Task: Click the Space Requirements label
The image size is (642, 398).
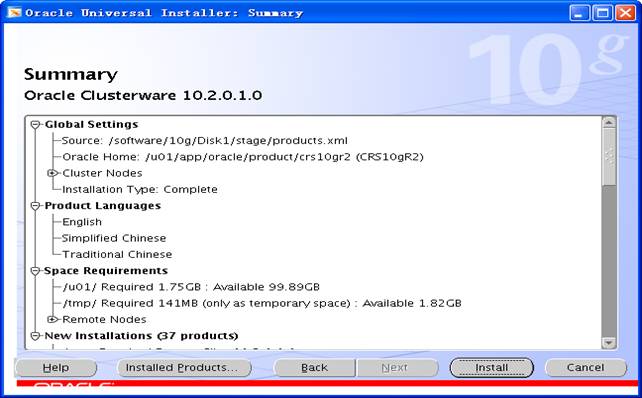Action: (x=106, y=271)
